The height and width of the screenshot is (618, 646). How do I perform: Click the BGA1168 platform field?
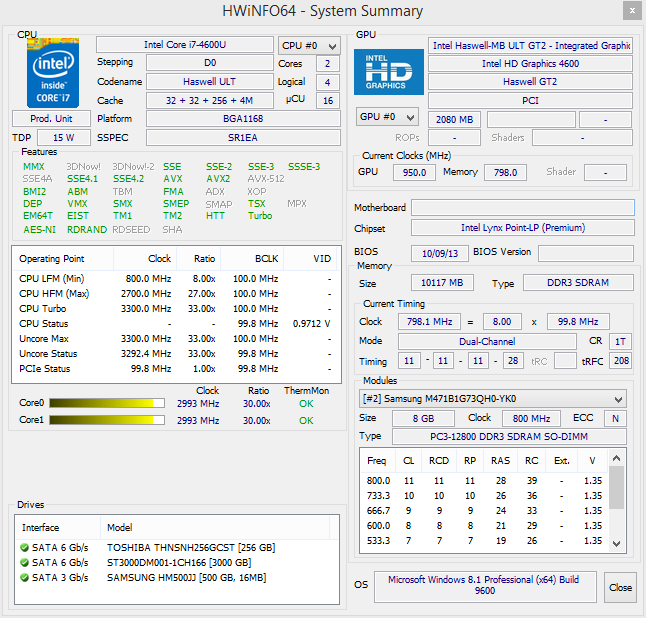243,119
